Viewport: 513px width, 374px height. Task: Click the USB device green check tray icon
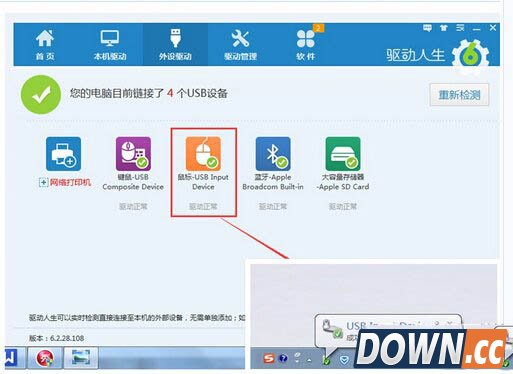coord(327,360)
